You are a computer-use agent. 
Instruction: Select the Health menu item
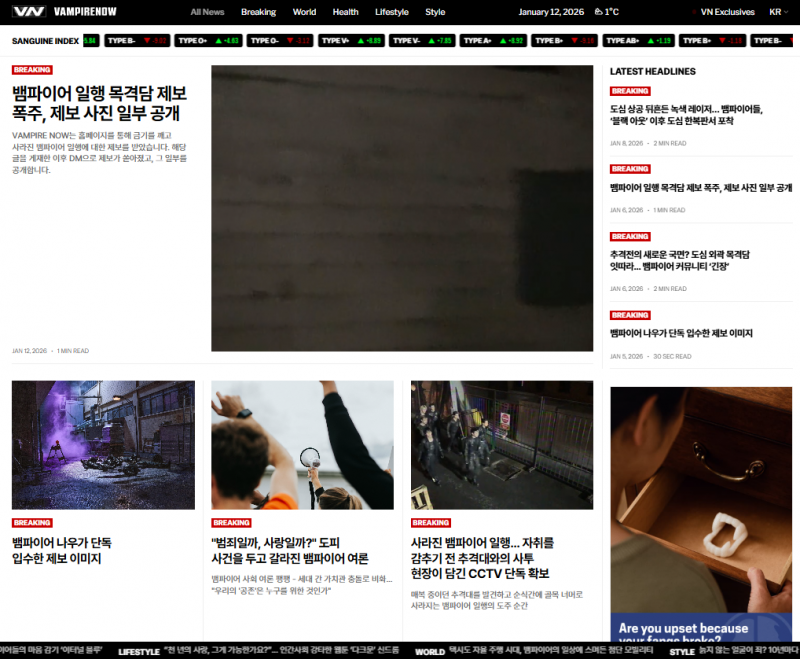coord(345,12)
